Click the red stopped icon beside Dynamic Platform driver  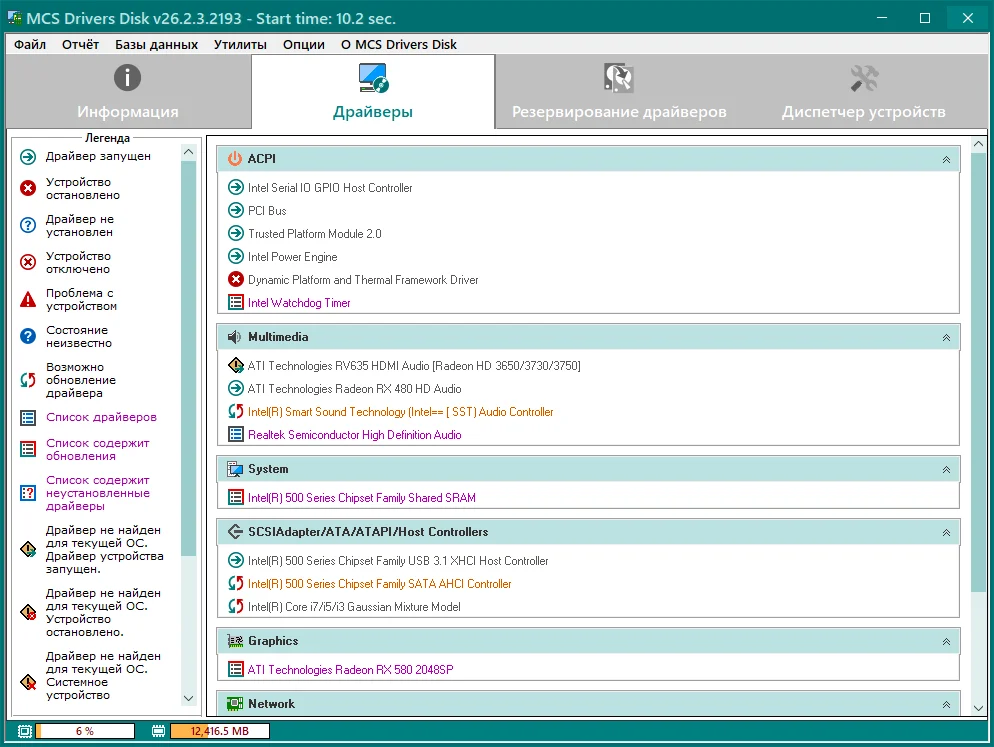pyautogui.click(x=236, y=280)
